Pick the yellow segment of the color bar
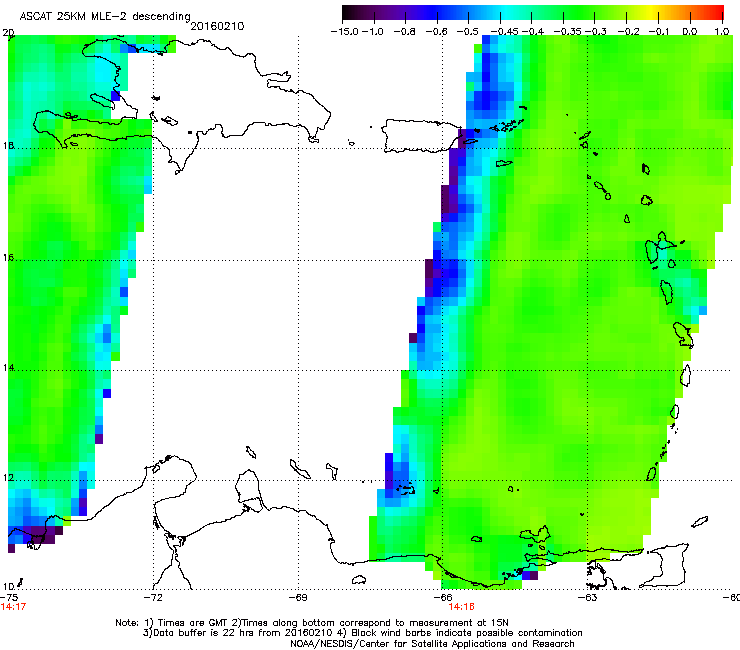Image resolution: width=740 pixels, height=650 pixels. (x=654, y=13)
